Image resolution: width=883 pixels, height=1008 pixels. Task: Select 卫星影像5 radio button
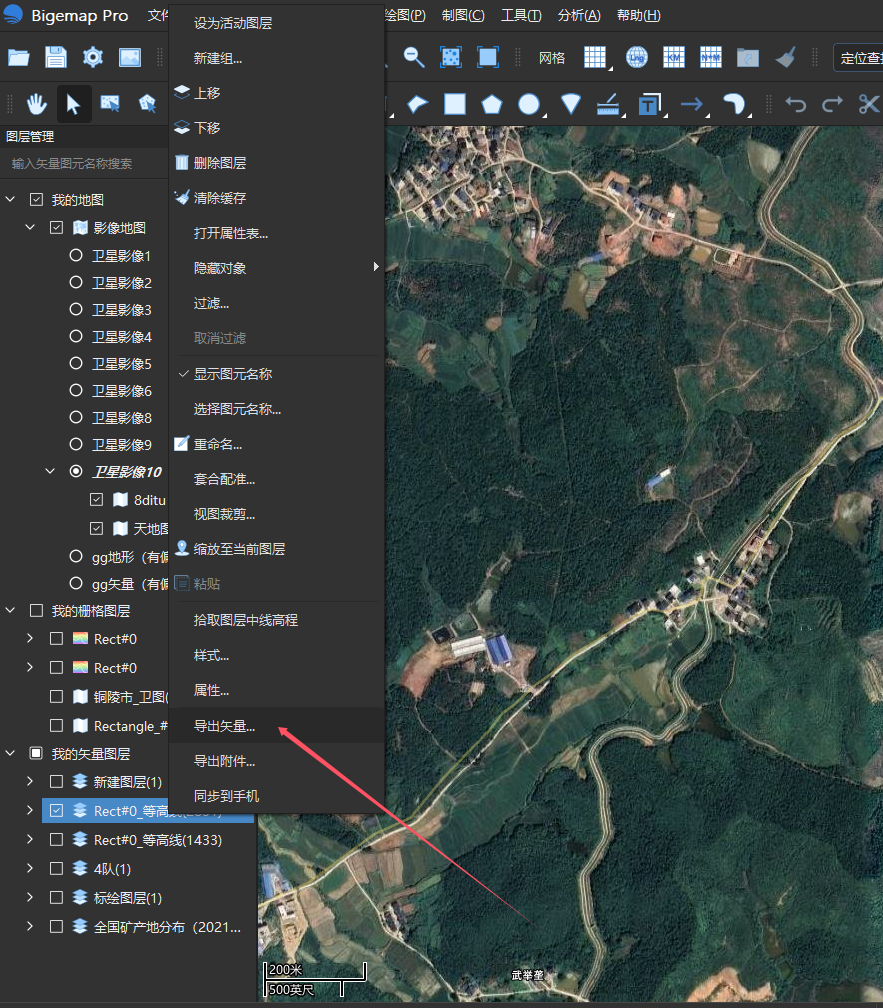pos(76,364)
